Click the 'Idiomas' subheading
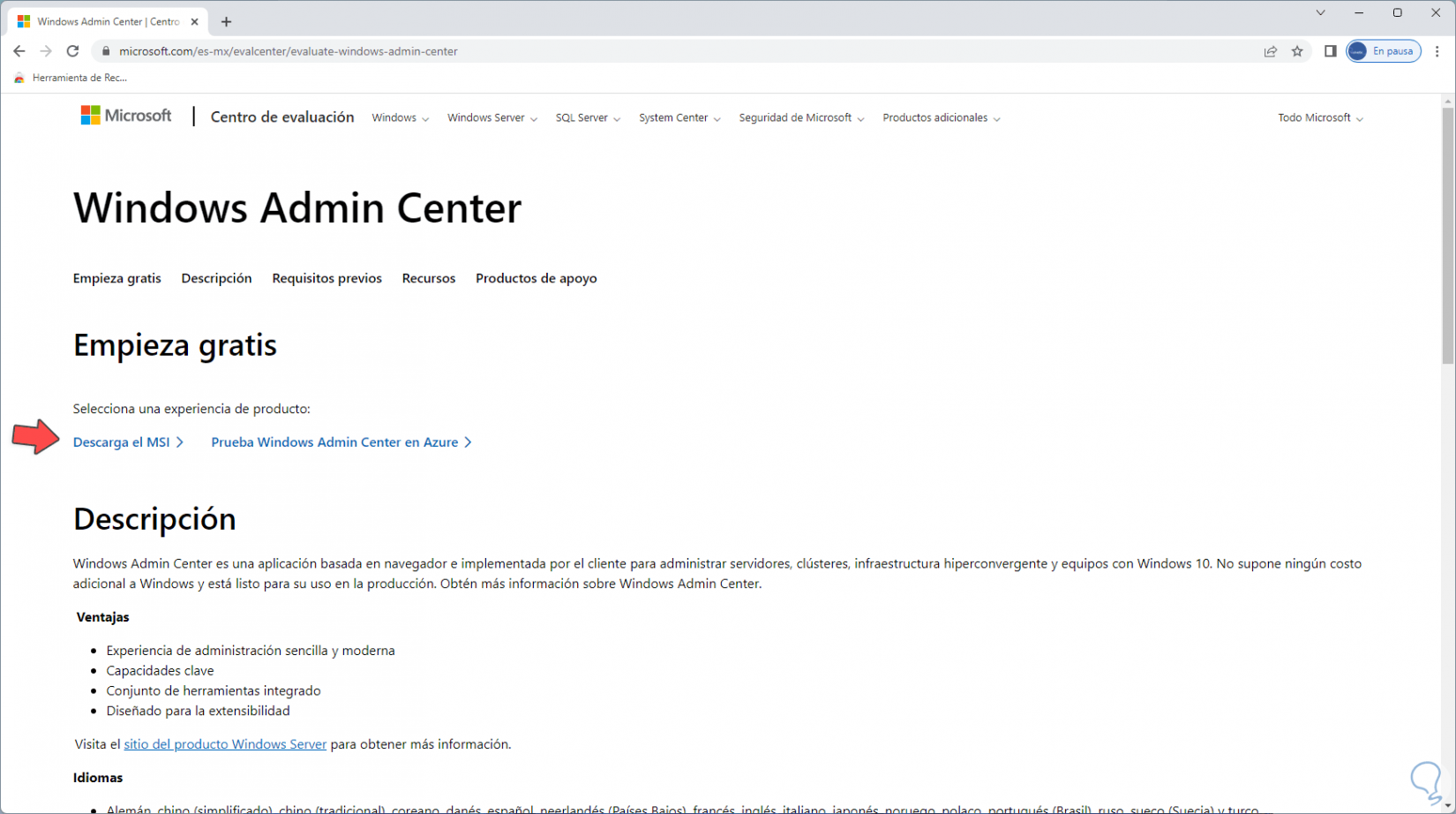 coord(98,778)
